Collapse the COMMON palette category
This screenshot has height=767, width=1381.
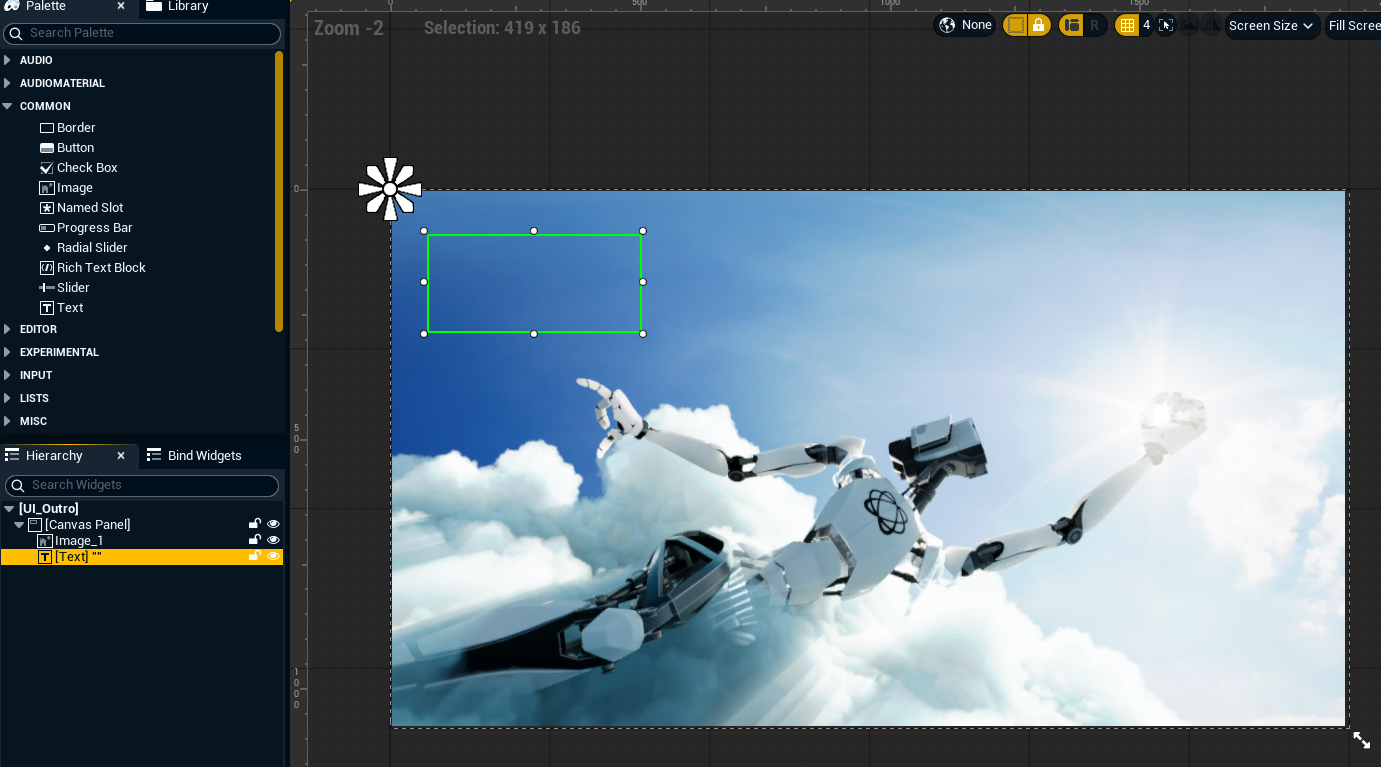click(x=8, y=106)
